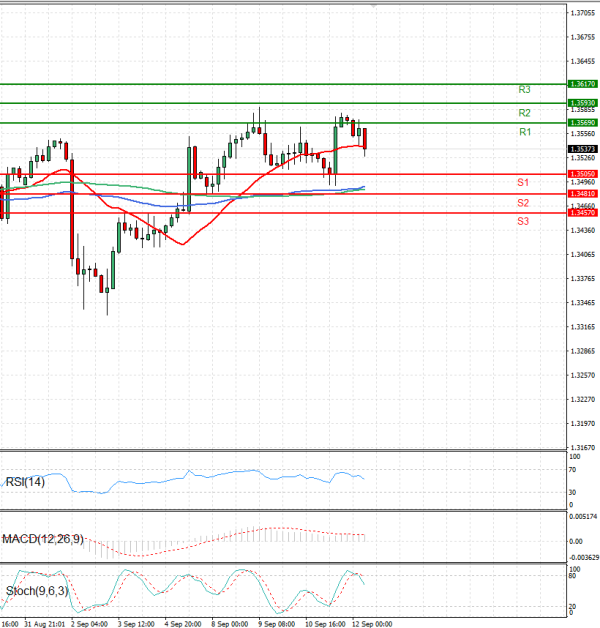600x628 pixels.
Task: Click the R2 resistance label
Action: click(x=524, y=113)
